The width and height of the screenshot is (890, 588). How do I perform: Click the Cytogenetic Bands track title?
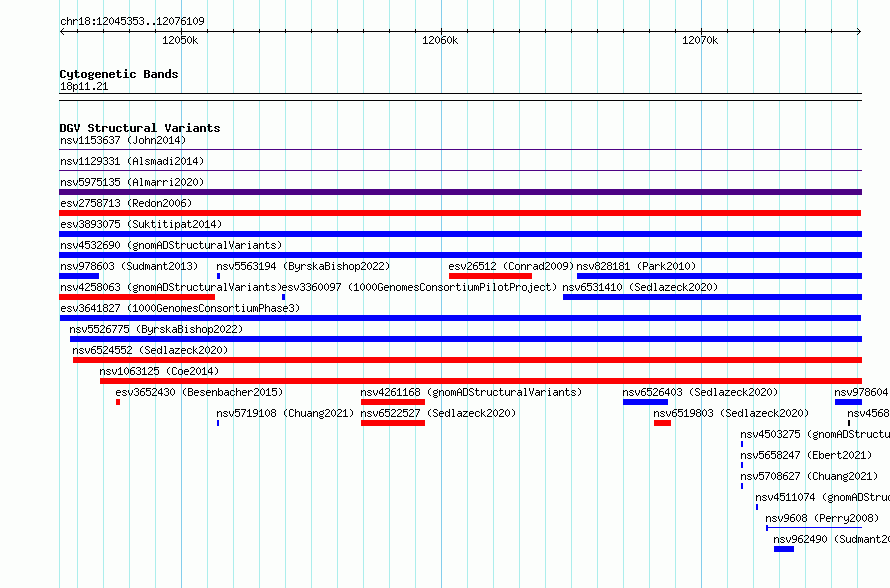click(x=119, y=74)
